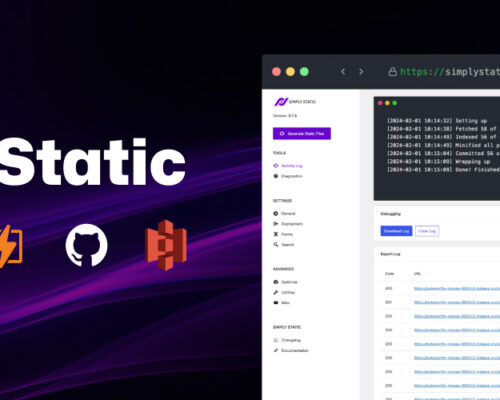Open the Changelog entry
This screenshot has width=500, height=400.
tap(287, 340)
